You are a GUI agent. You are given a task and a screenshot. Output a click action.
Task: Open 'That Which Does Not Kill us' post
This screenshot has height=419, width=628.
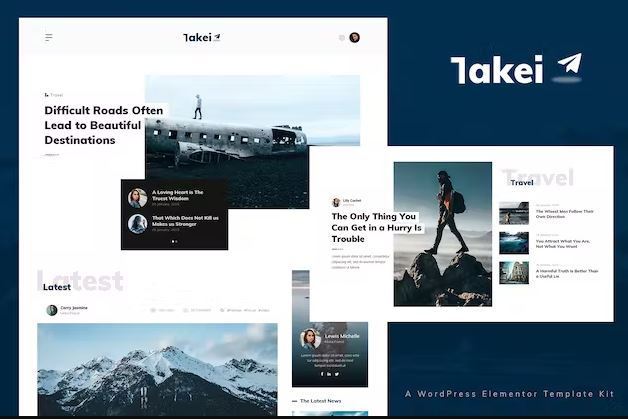185,221
